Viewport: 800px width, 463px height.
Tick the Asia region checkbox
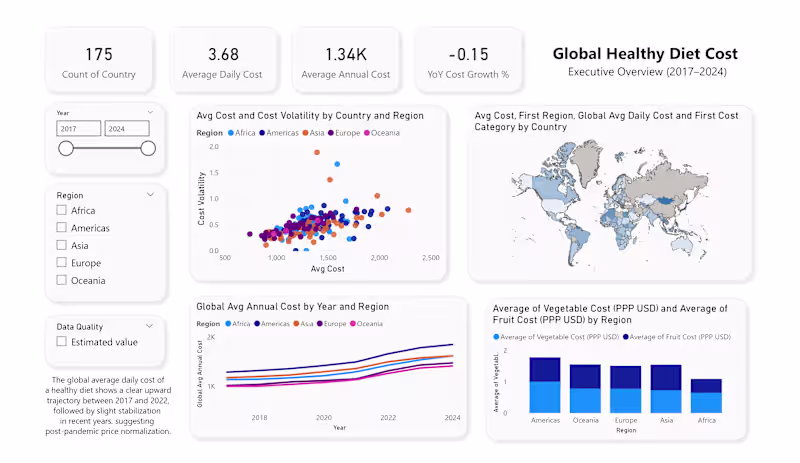point(61,245)
